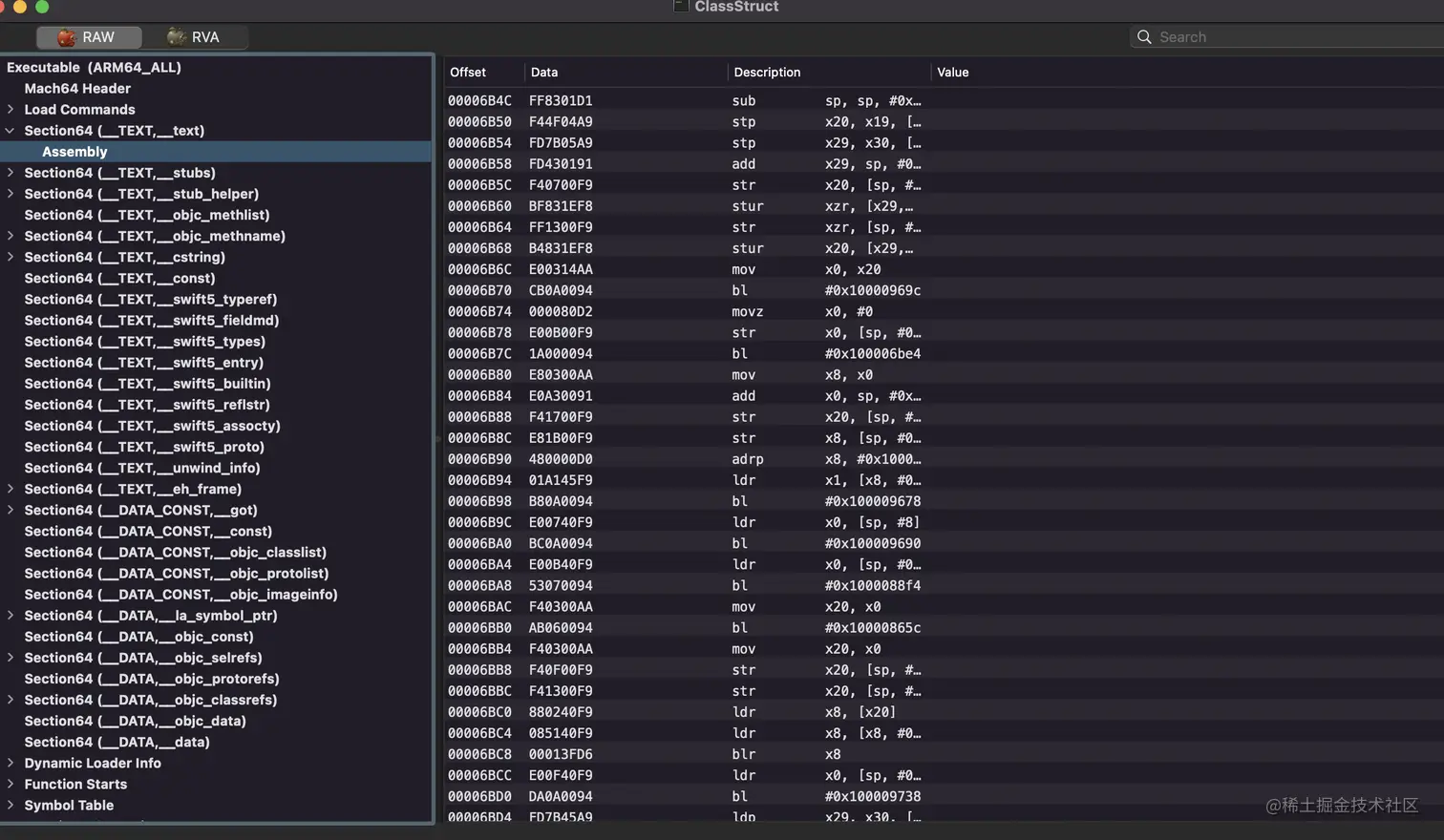This screenshot has height=840, width=1444.
Task: Expand Section64 (__TEXT,__cstring)
Action: (11, 257)
